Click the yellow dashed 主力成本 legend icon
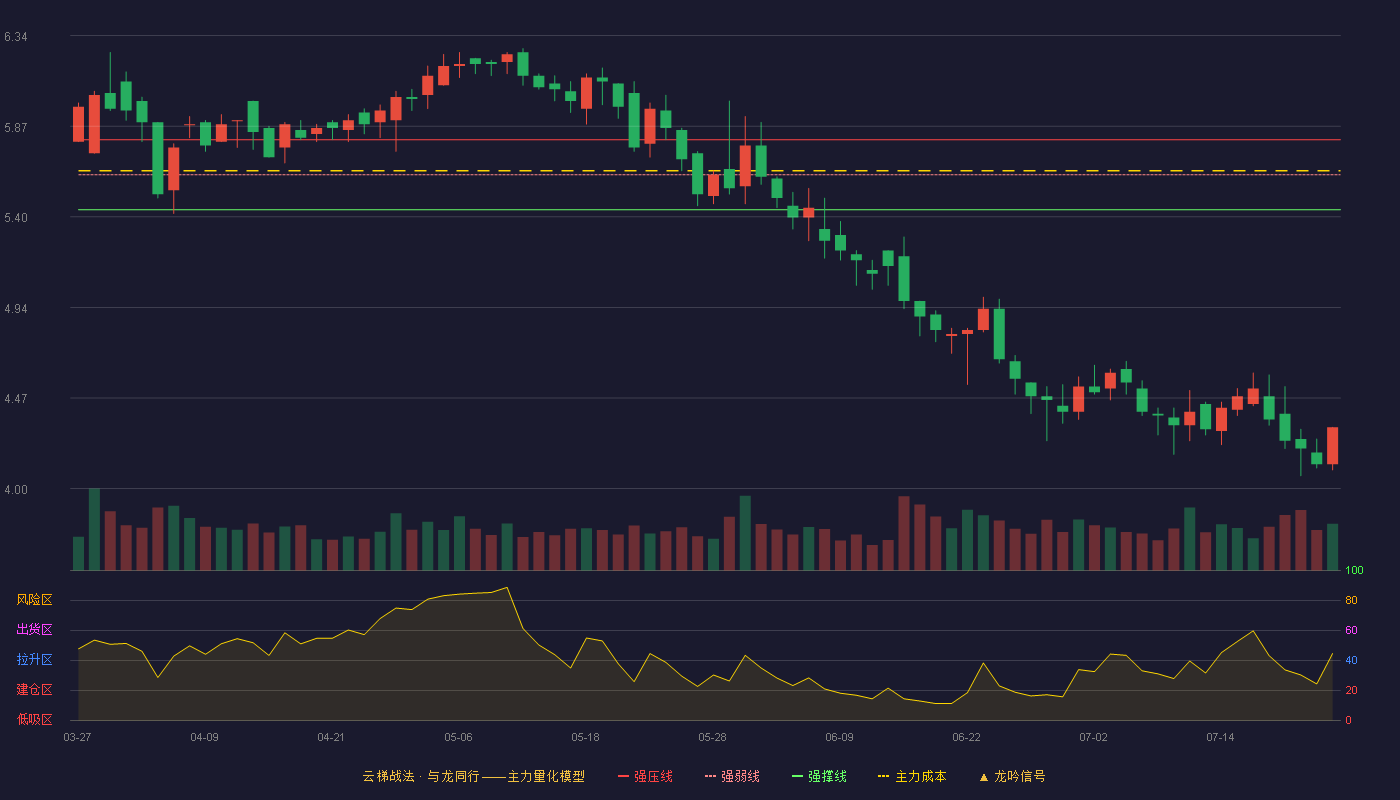This screenshot has width=1400, height=800. (884, 776)
